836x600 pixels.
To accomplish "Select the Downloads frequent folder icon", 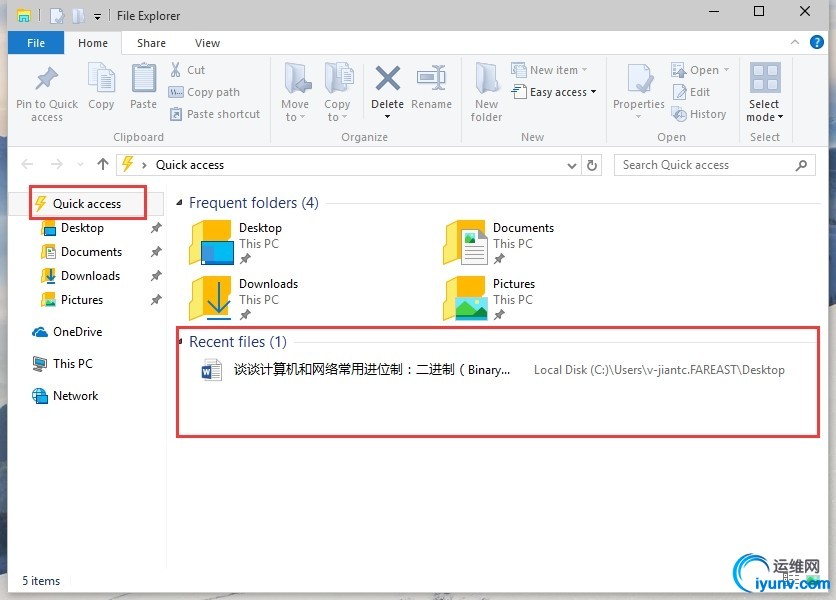I will click(x=211, y=298).
